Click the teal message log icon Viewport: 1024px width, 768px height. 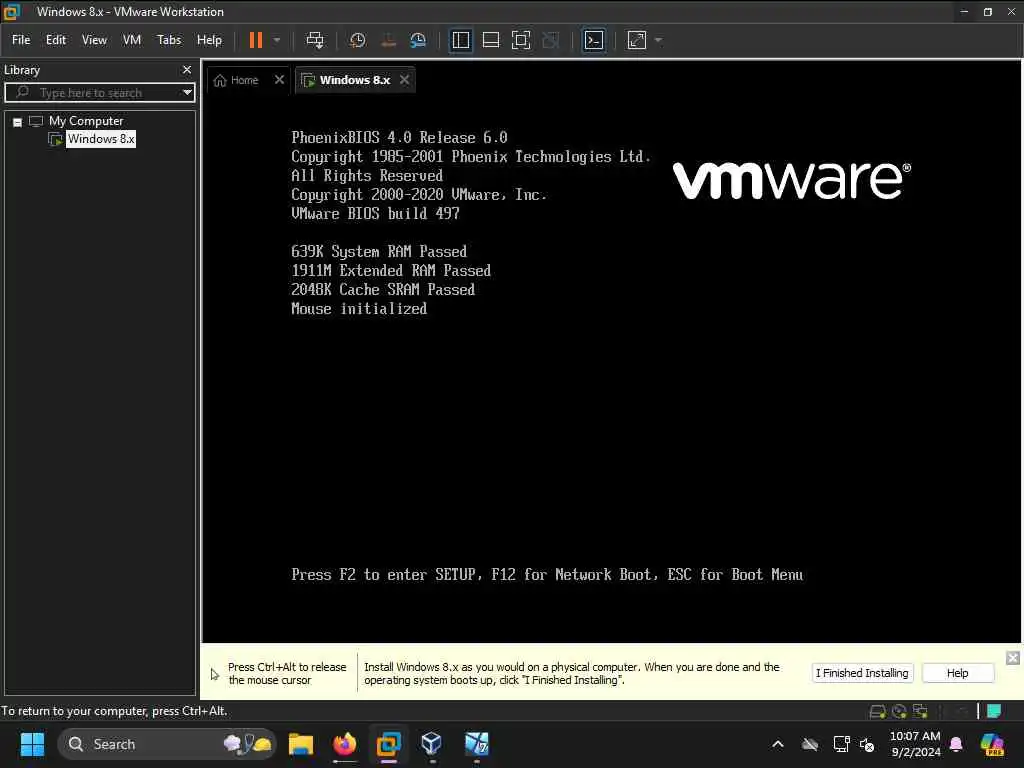pyautogui.click(x=994, y=711)
